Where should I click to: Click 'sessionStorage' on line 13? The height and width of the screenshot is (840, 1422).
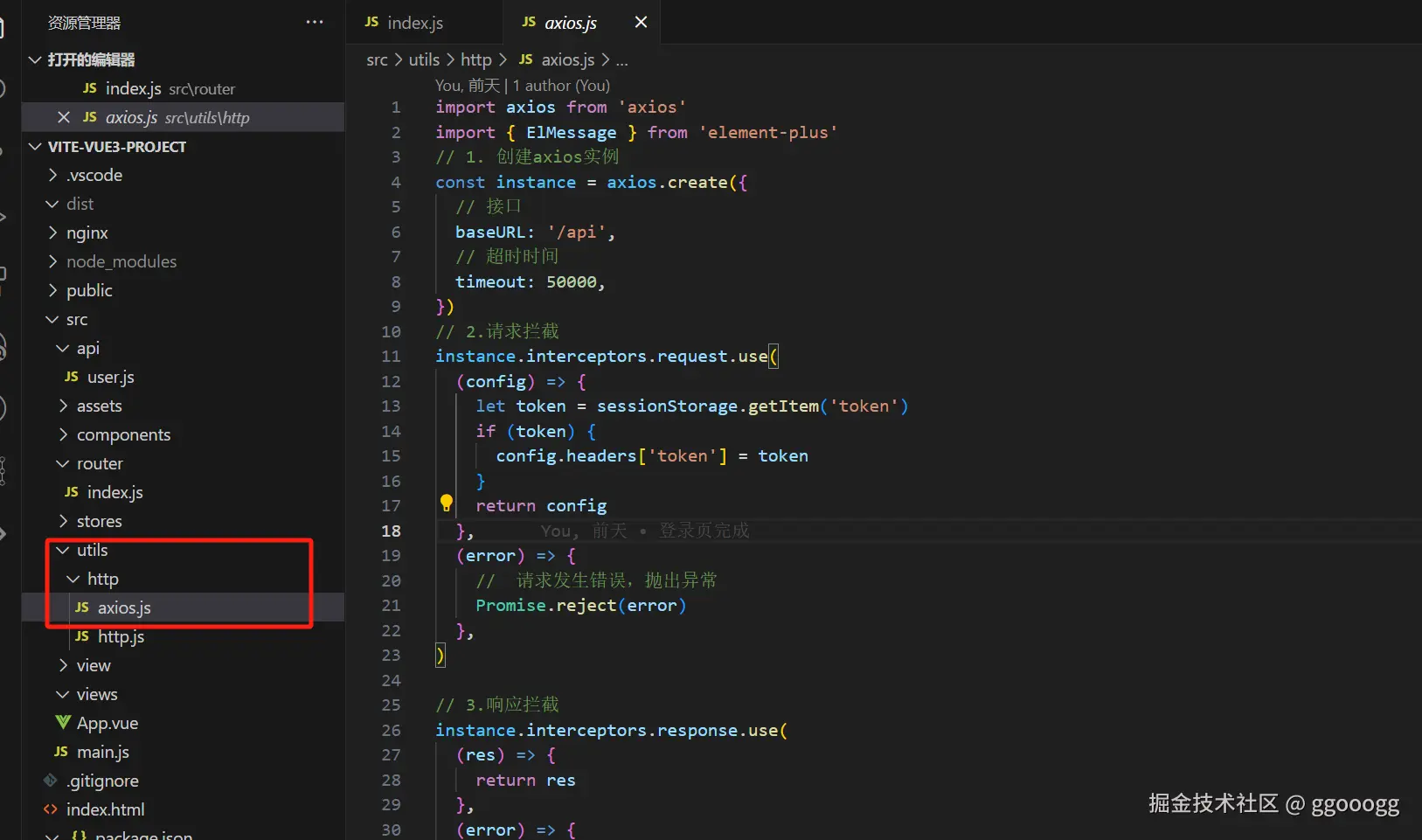[668, 406]
